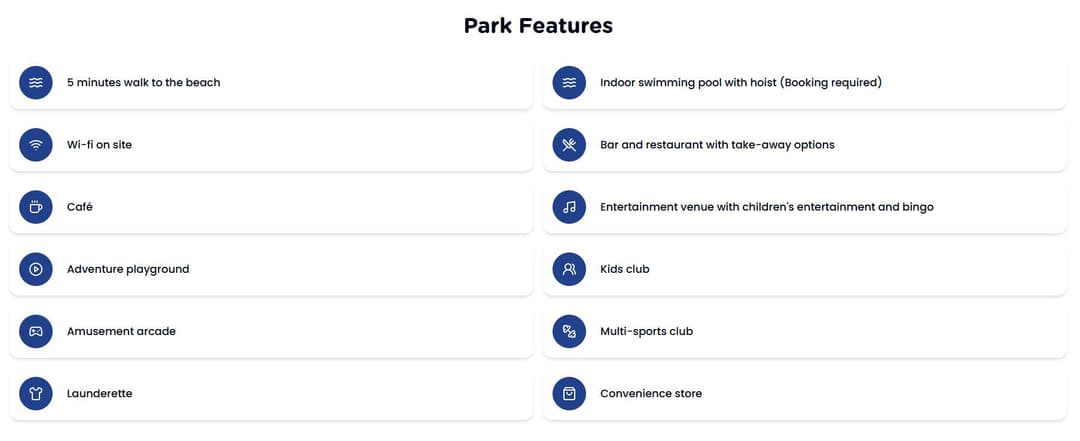Click the shopping bag Convenience store icon
Image resolution: width=1080 pixels, height=441 pixels.
pos(569,393)
